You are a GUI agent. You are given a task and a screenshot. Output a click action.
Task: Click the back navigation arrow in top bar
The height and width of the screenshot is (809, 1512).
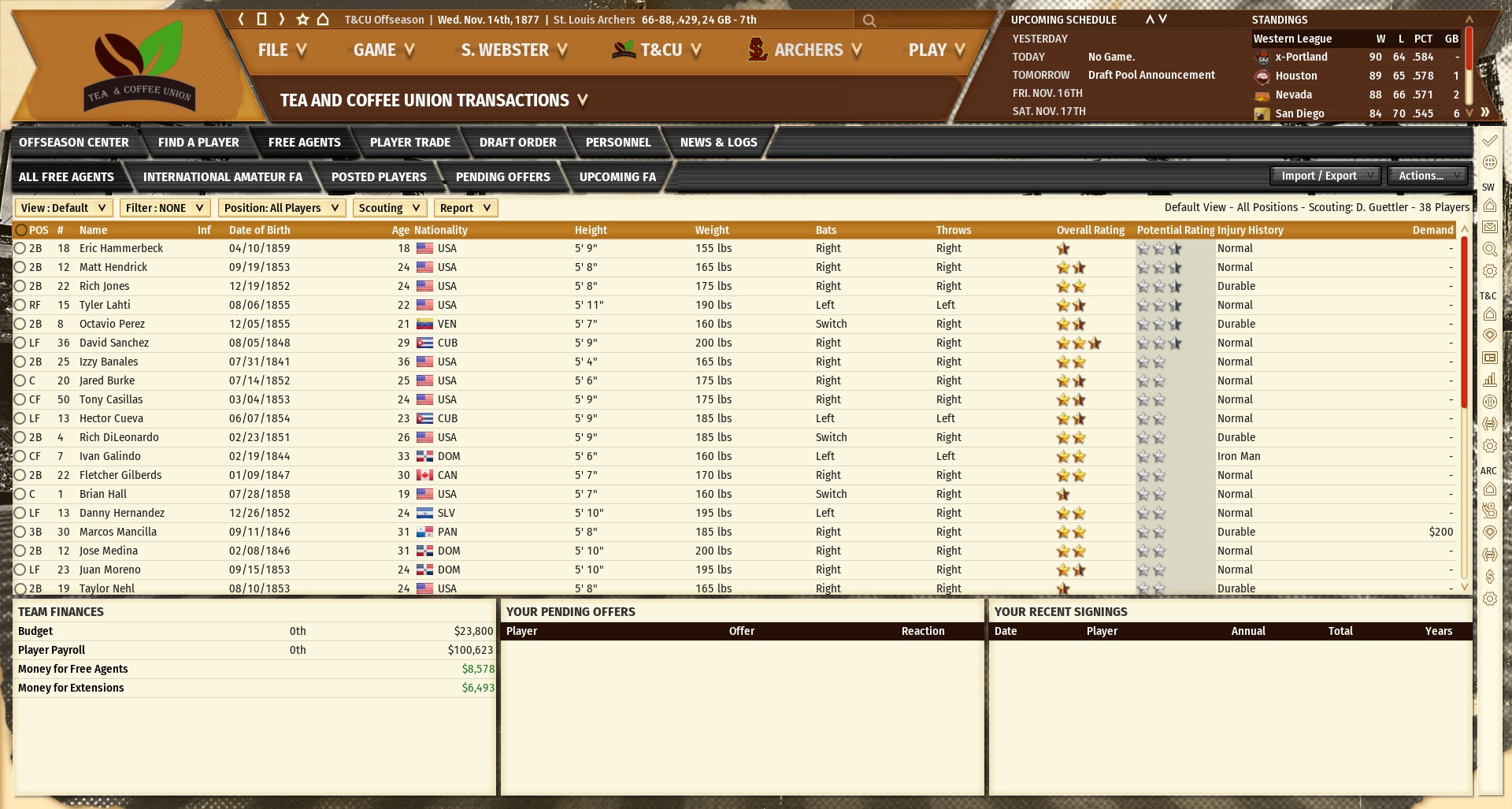[241, 19]
